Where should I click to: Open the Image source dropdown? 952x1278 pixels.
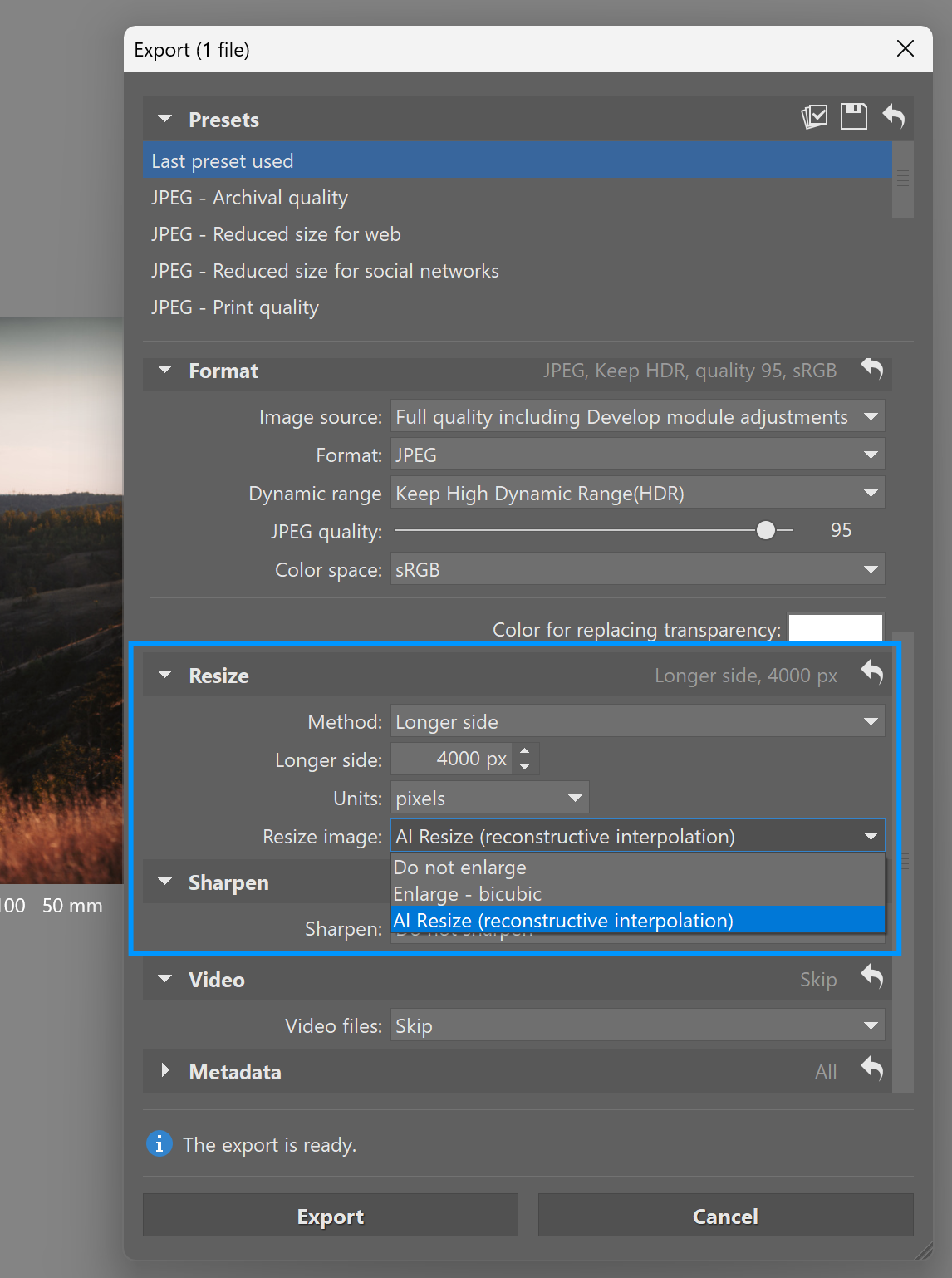[637, 416]
